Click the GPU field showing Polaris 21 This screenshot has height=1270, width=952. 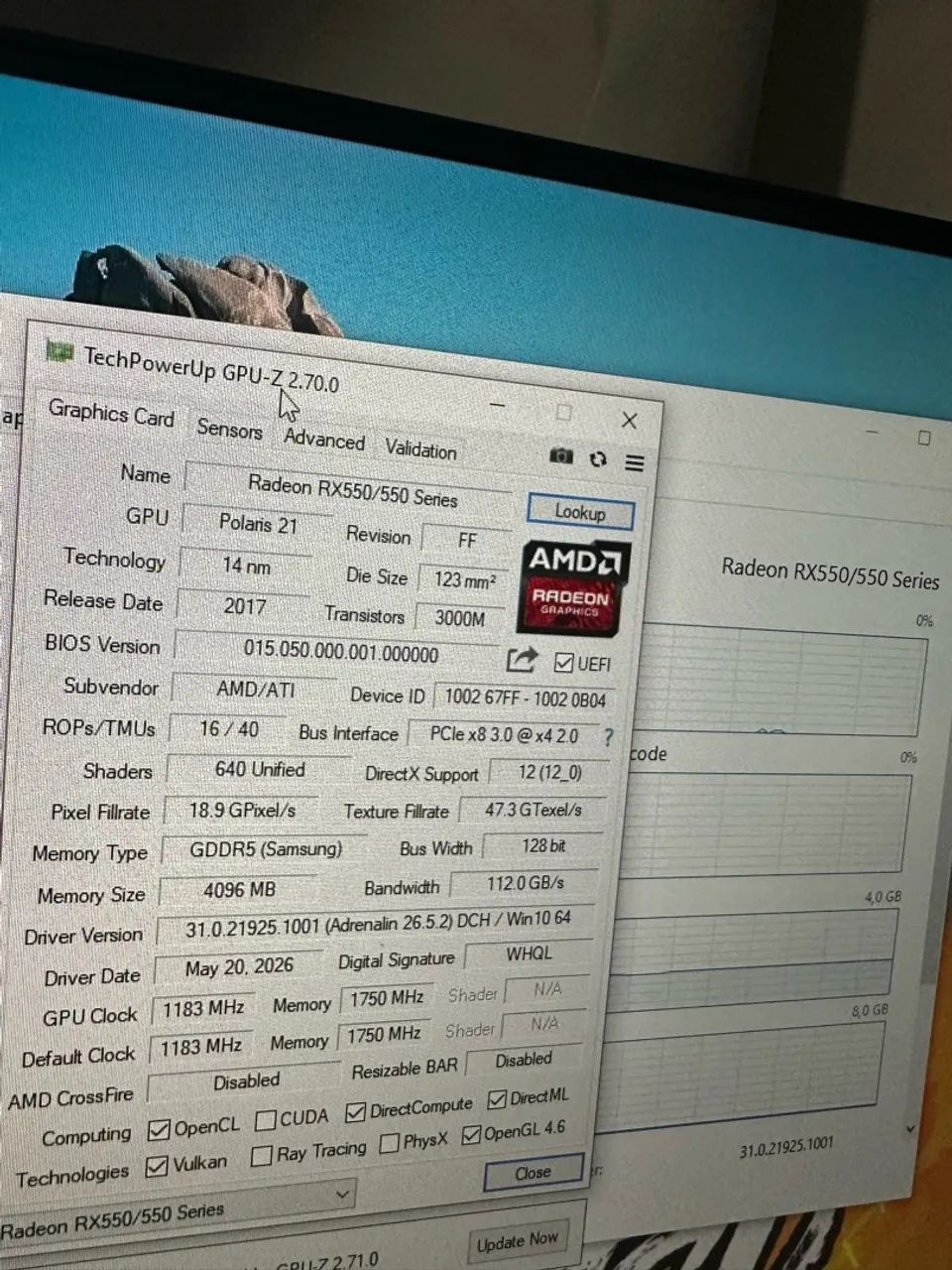pyautogui.click(x=258, y=523)
